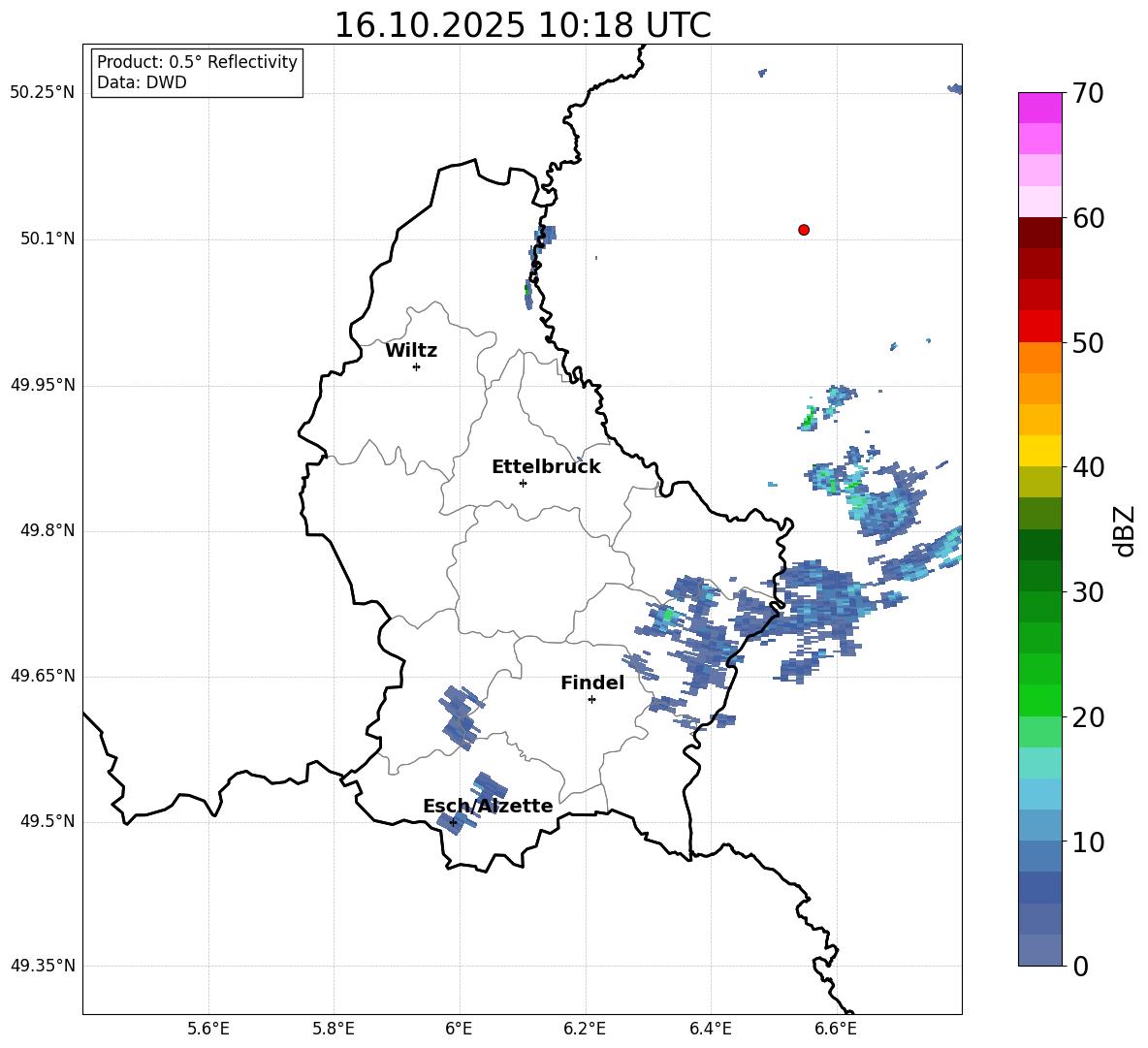Click the 5.6°E longitude label
Viewport: 1148px width, 1048px height.
[208, 1029]
